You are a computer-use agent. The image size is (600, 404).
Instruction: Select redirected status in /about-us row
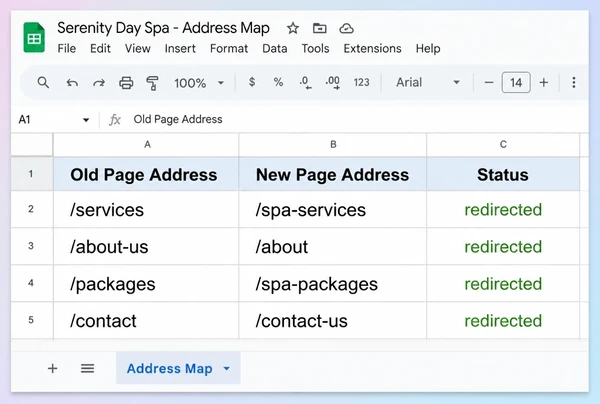pos(503,246)
